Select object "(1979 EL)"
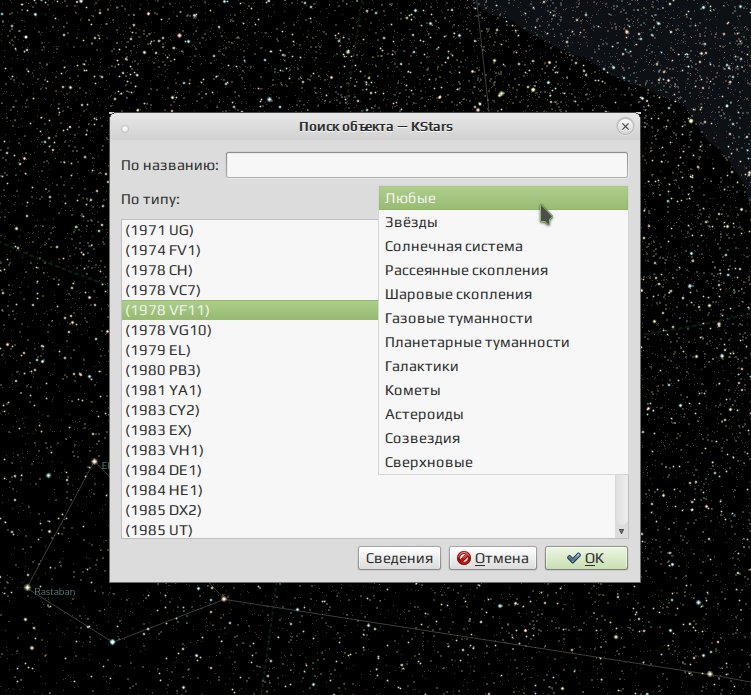751x695 pixels. click(250, 350)
